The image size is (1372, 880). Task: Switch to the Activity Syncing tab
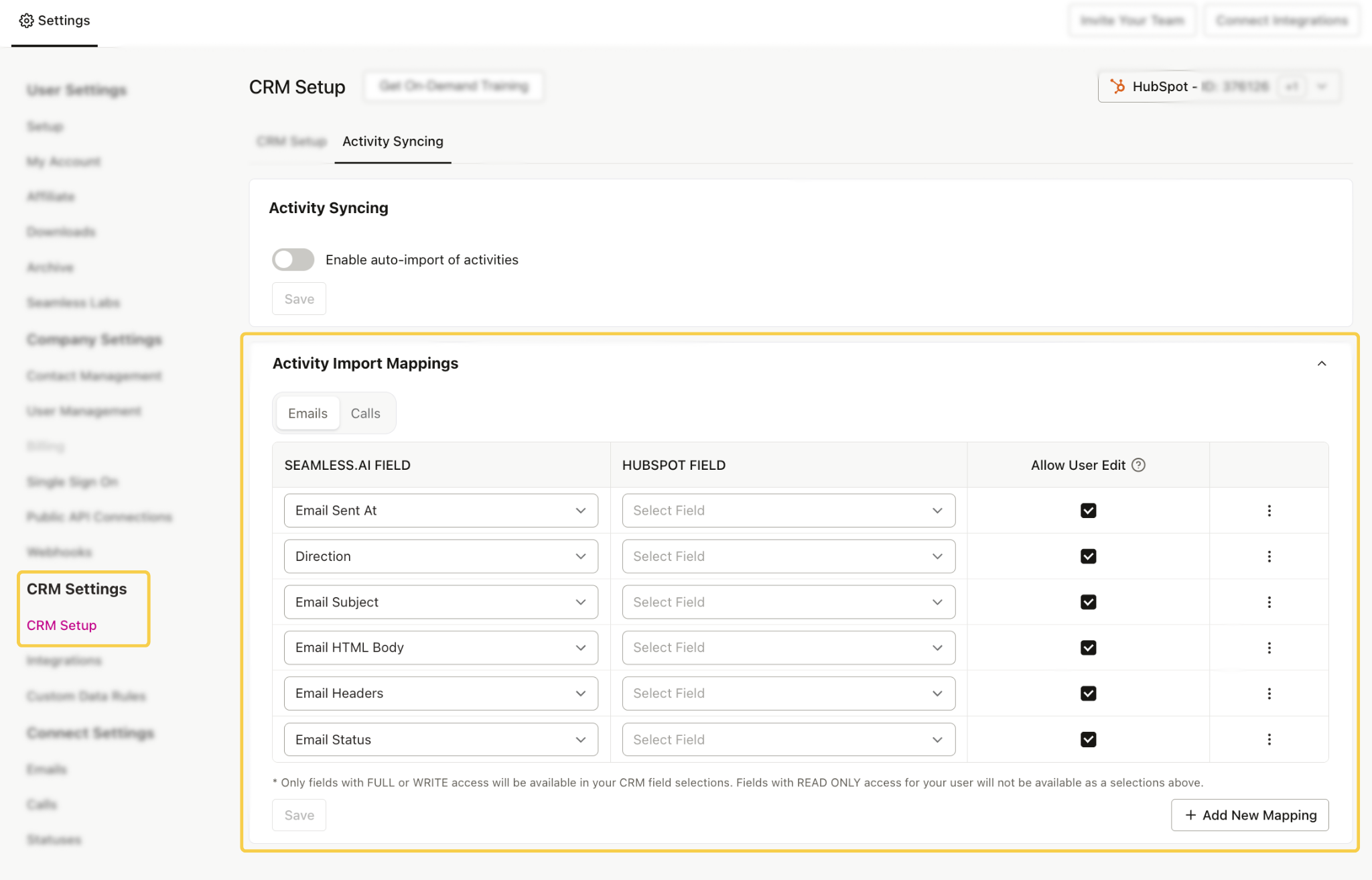pyautogui.click(x=393, y=141)
